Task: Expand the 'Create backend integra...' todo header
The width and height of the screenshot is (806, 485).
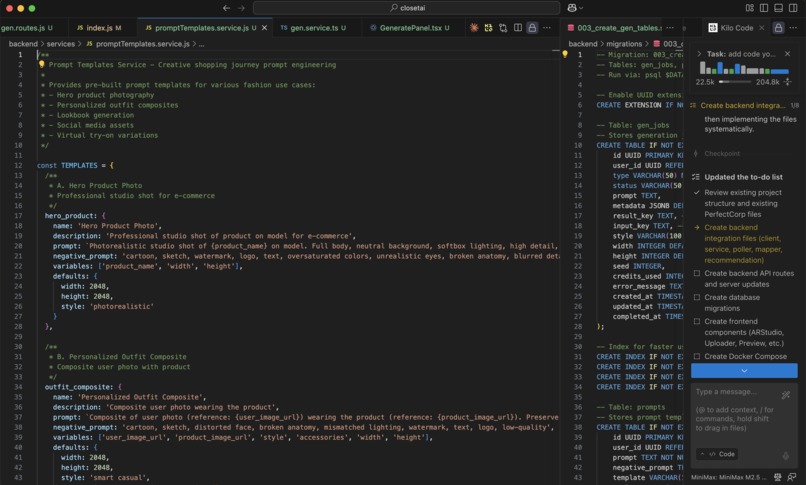Action: [744, 105]
